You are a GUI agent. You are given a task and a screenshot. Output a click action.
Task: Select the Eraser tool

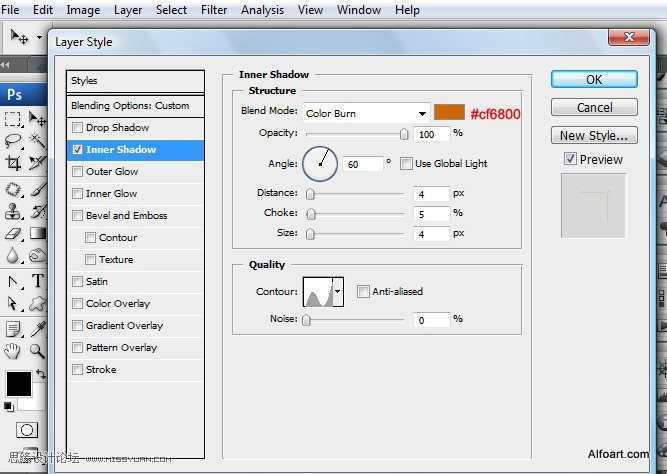tap(13, 234)
